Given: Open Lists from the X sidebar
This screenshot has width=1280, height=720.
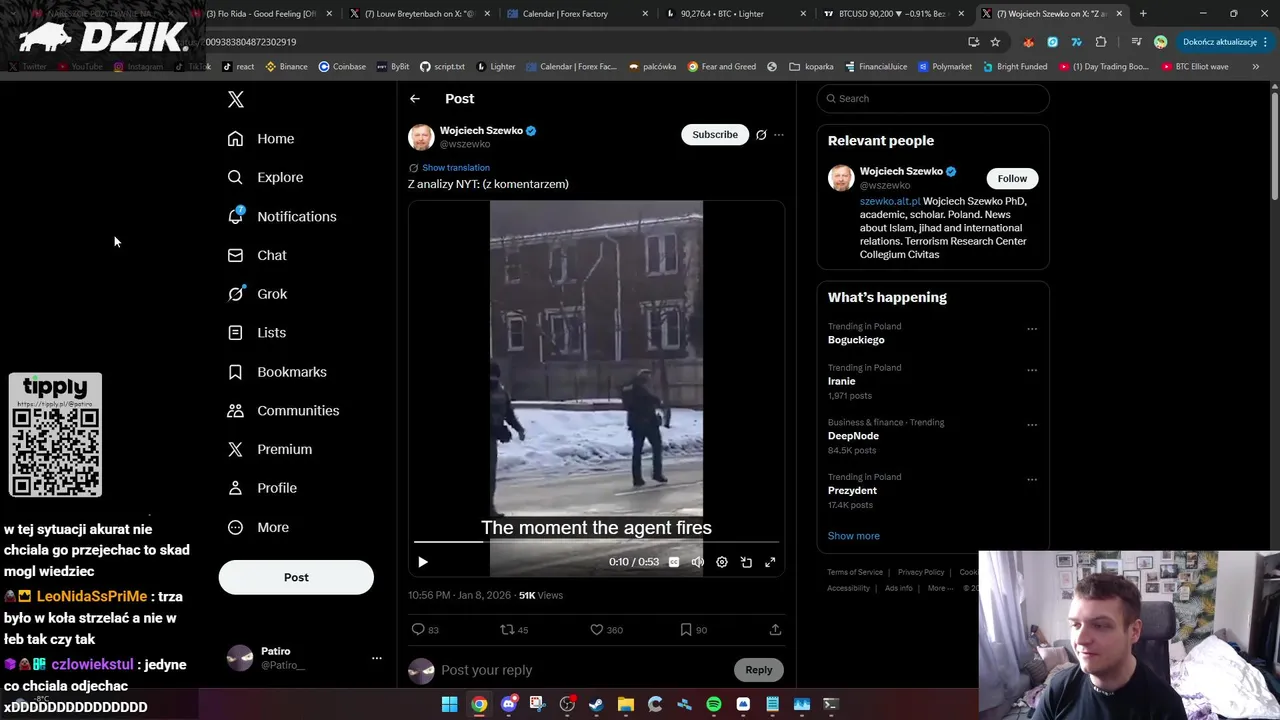Looking at the screenshot, I should [257, 333].
